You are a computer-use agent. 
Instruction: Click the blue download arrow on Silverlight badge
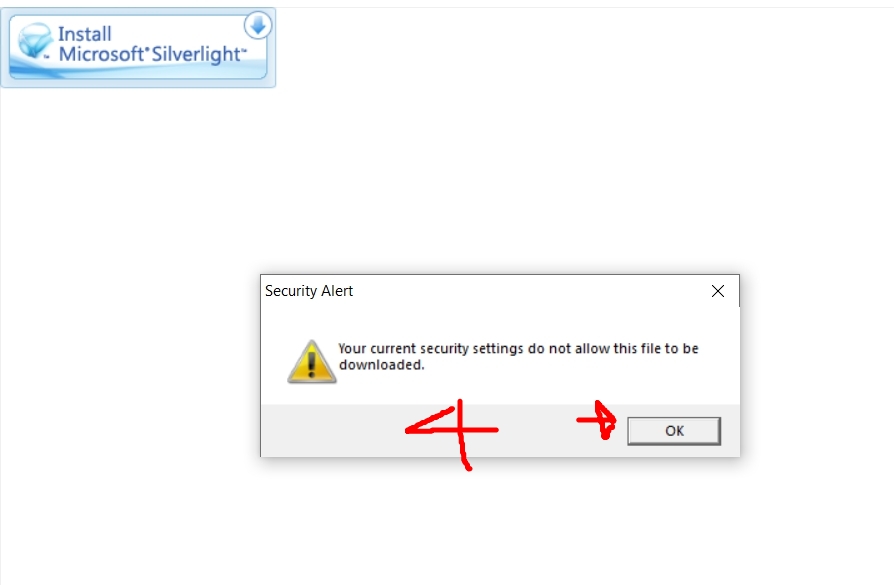(x=258, y=25)
